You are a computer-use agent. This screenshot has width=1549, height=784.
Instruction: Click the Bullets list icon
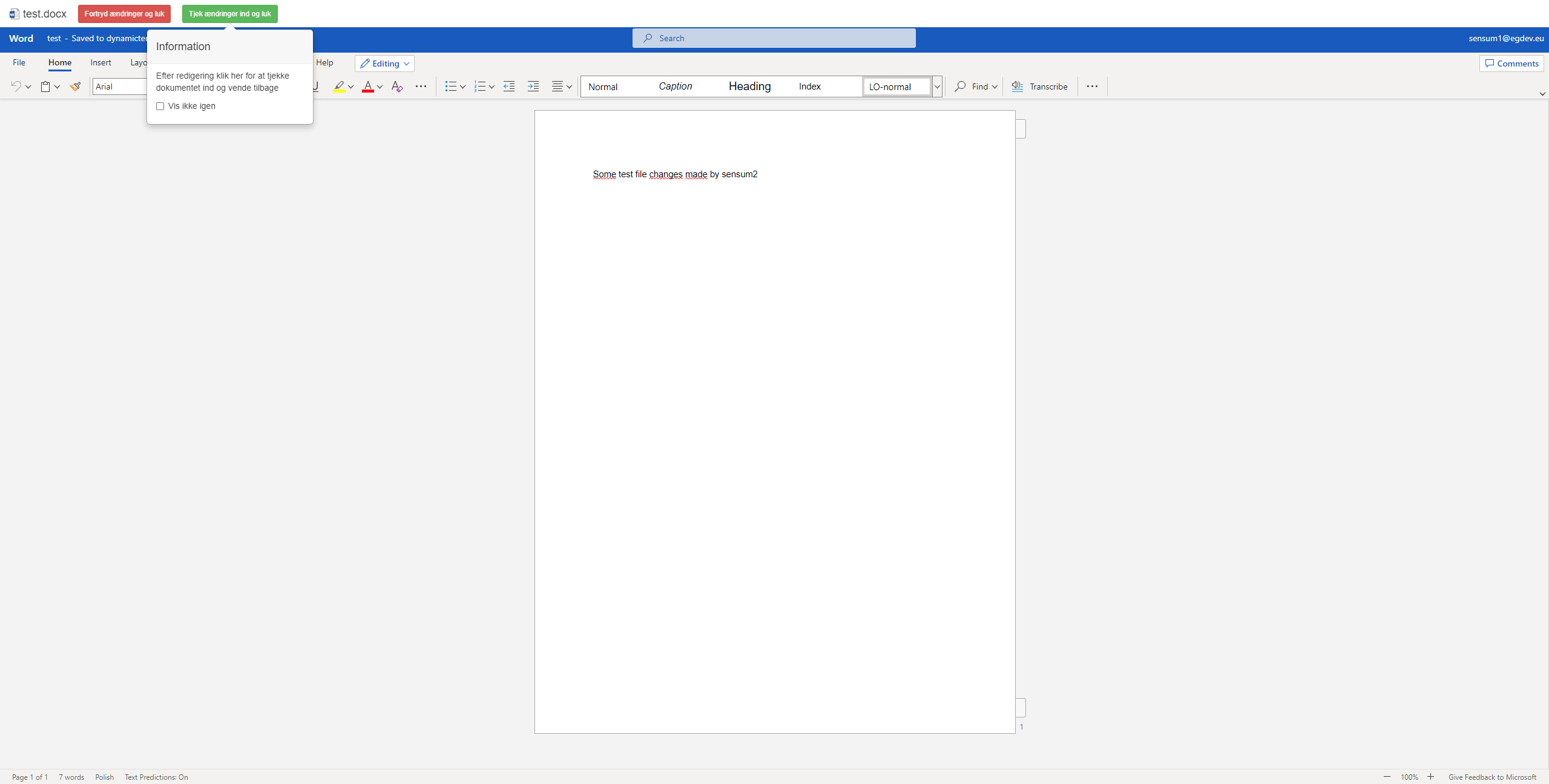coord(450,87)
